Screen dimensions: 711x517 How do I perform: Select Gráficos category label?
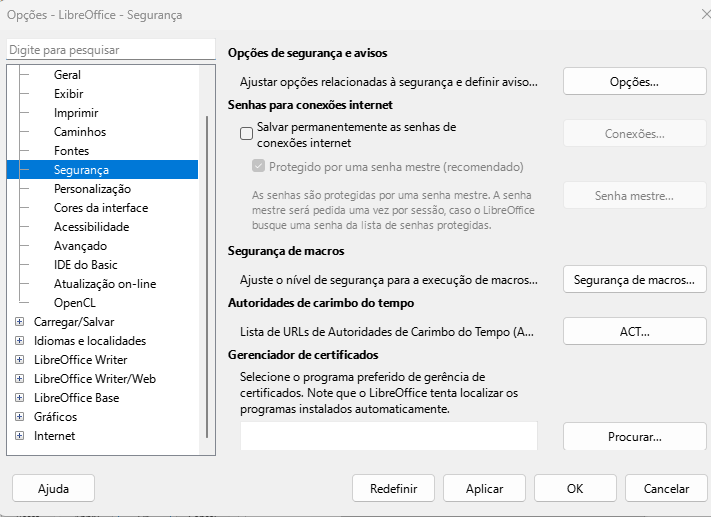tap(55, 417)
